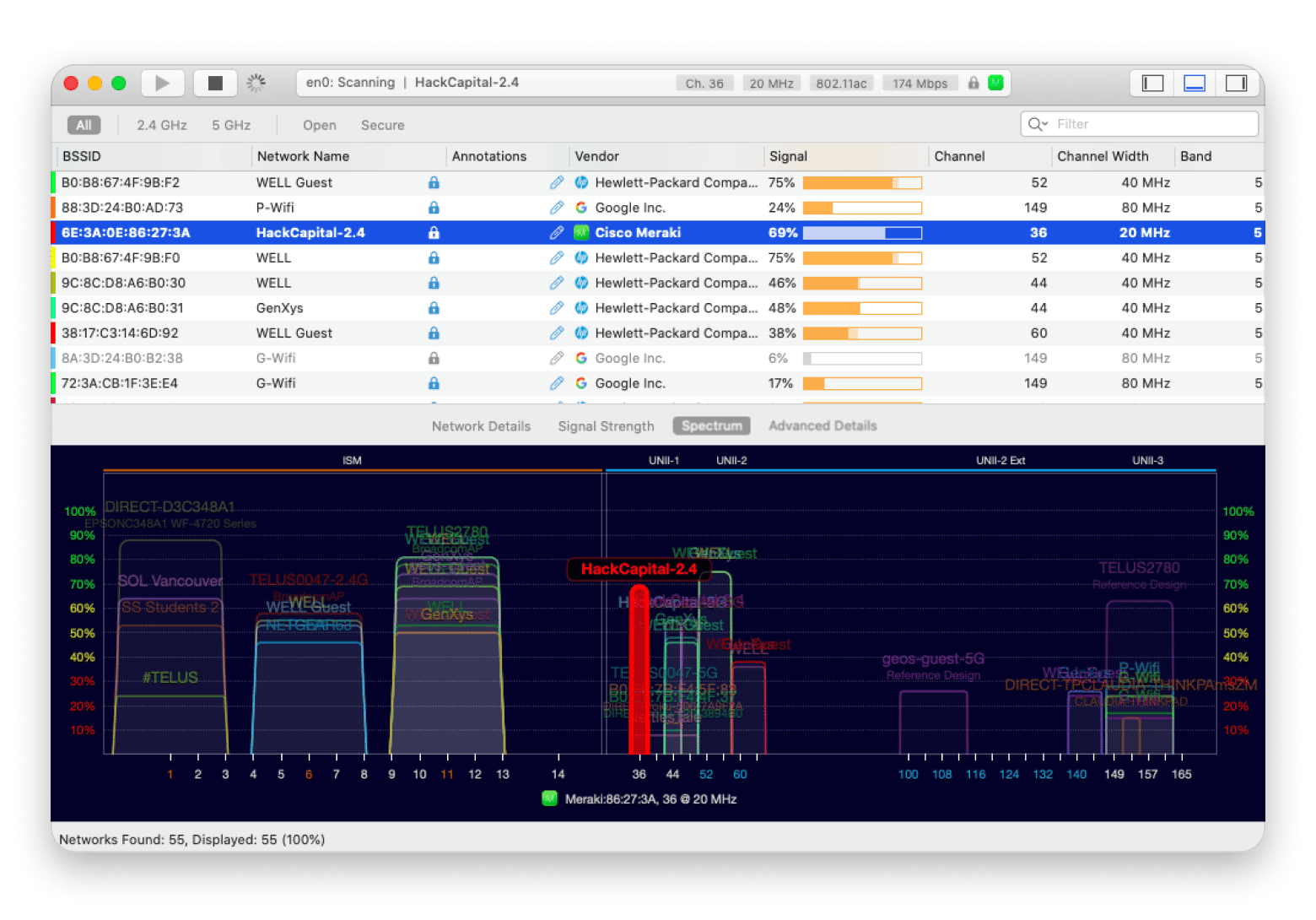Viewport: 1316px width, 920px height.
Task: Filter networks by 5 GHz band
Action: click(x=231, y=125)
